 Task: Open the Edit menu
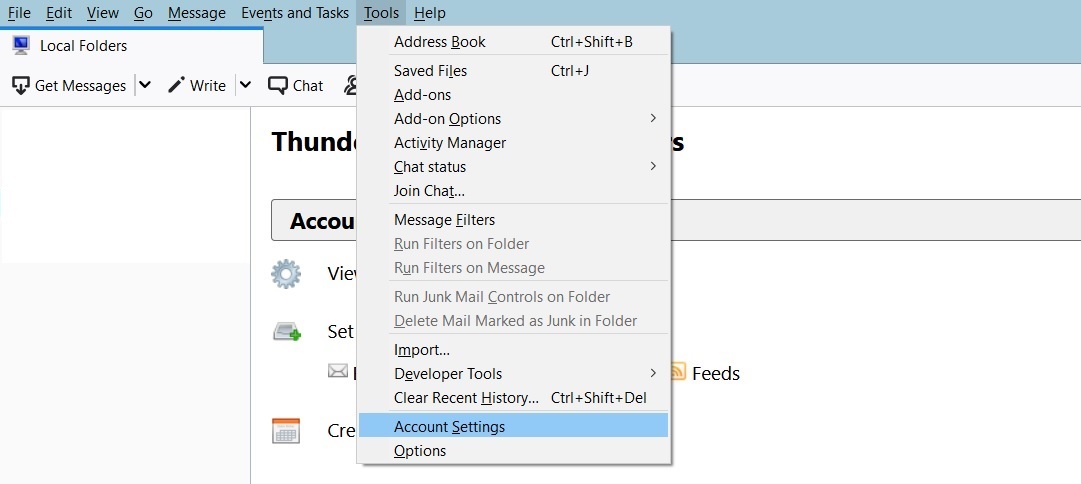click(x=59, y=12)
